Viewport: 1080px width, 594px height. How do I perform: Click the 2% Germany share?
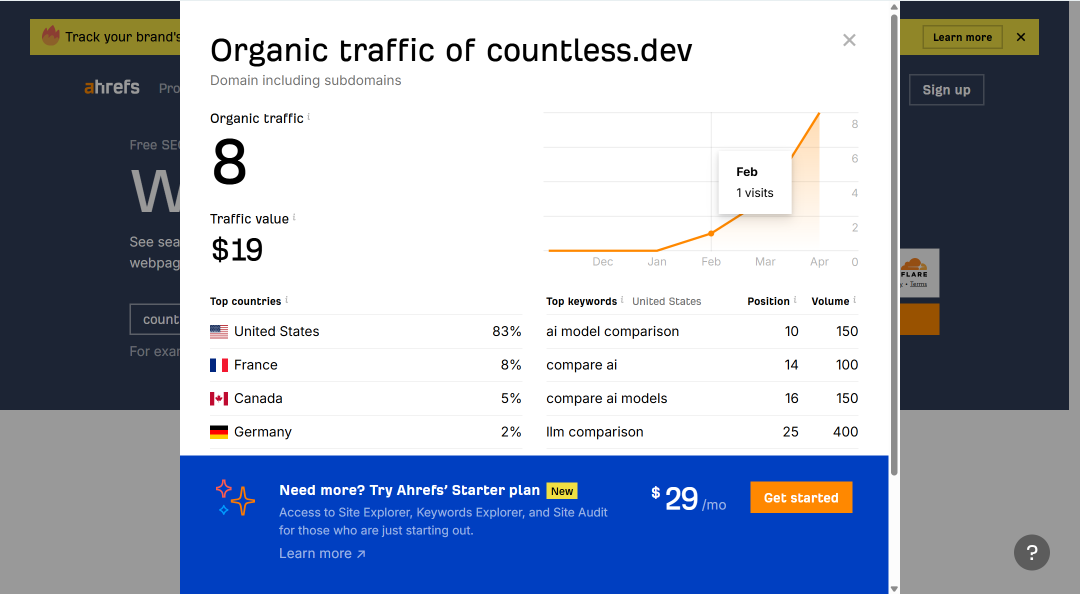(510, 432)
